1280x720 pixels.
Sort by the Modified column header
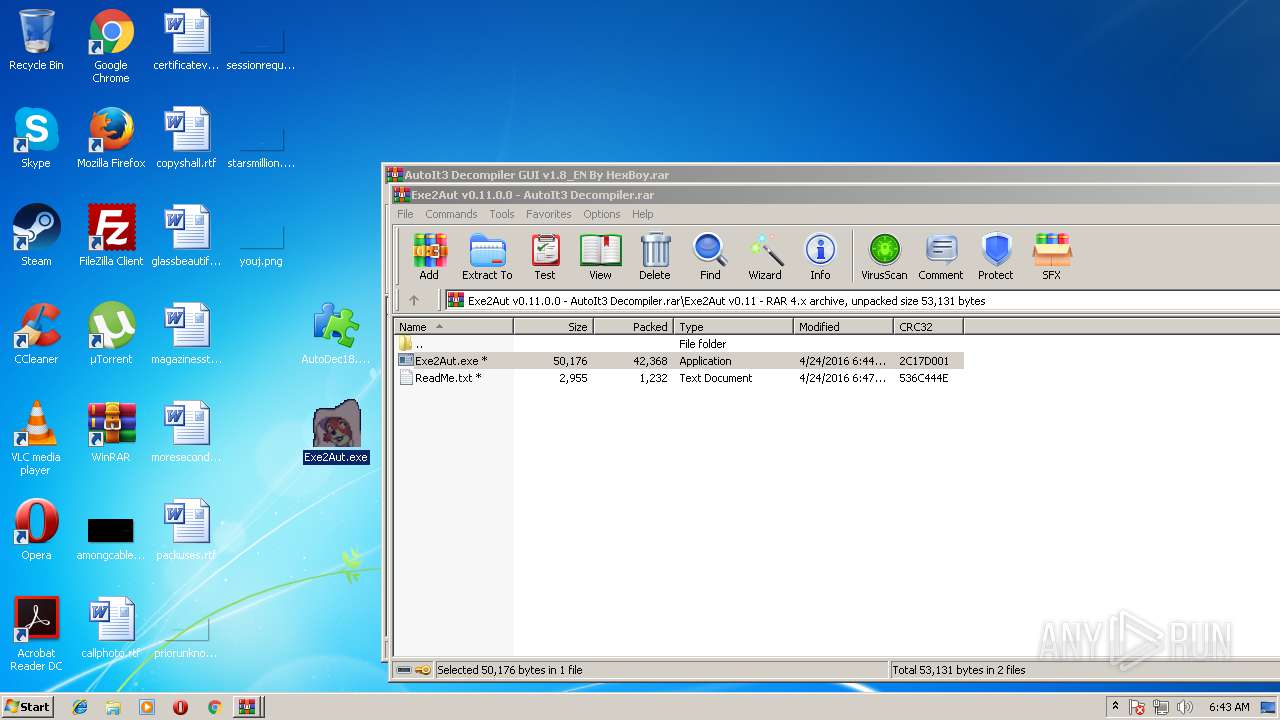point(844,327)
